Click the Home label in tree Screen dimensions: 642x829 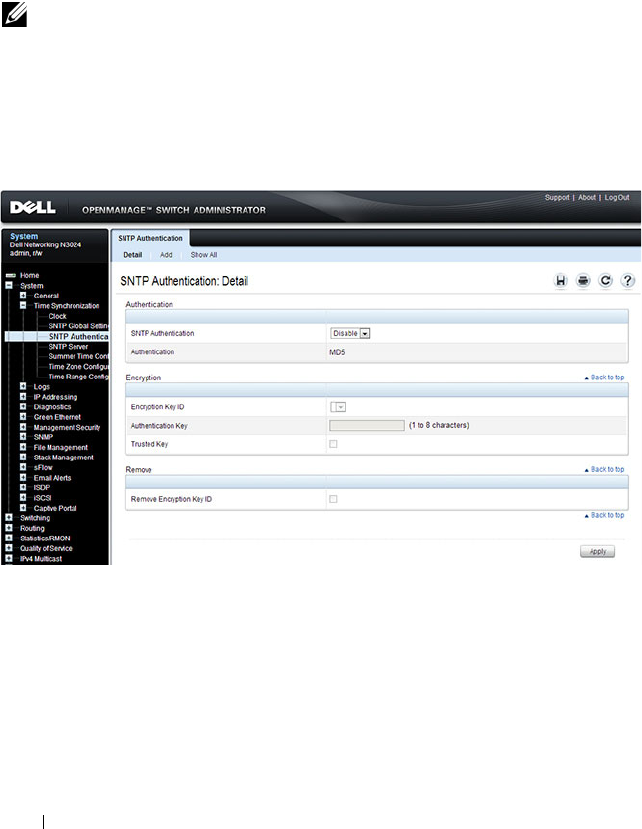click(x=30, y=275)
